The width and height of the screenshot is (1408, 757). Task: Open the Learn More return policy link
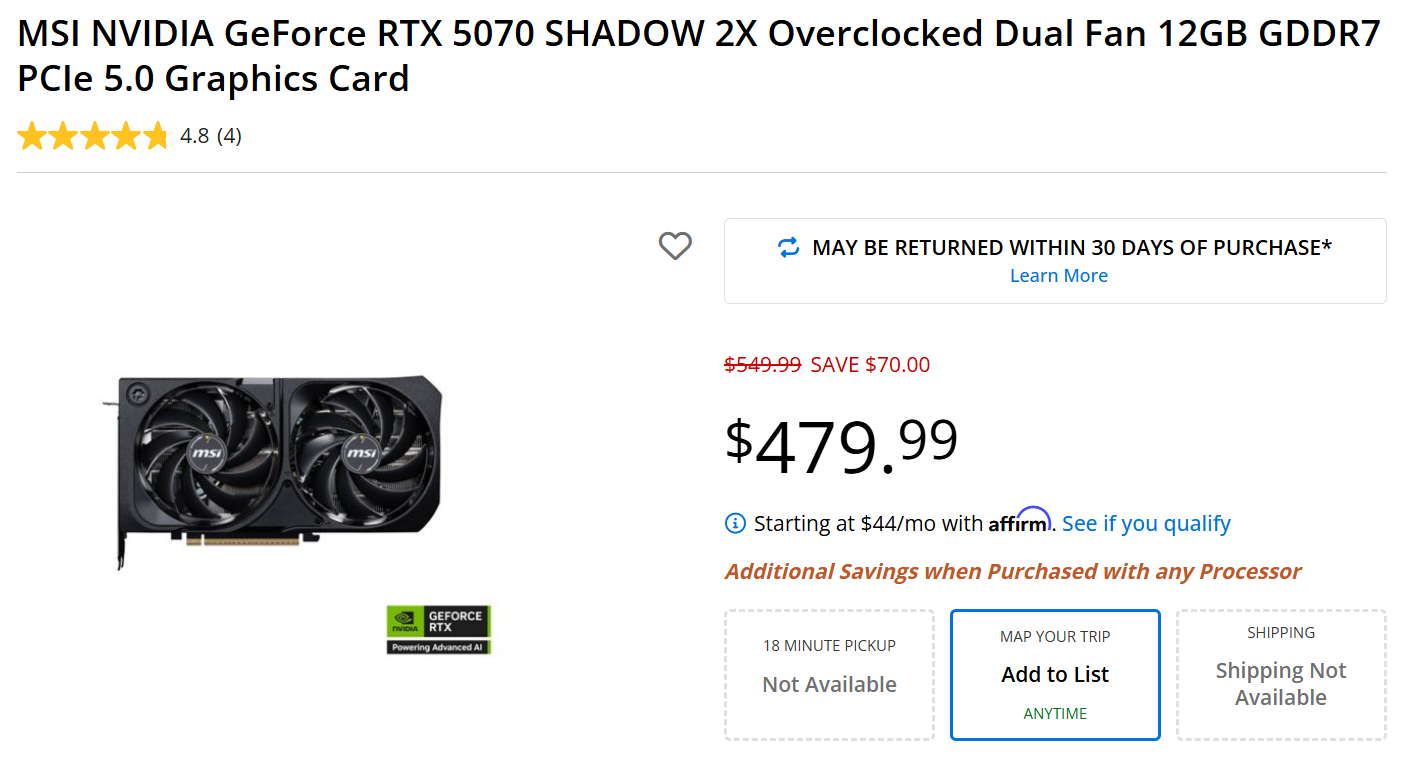(1058, 276)
